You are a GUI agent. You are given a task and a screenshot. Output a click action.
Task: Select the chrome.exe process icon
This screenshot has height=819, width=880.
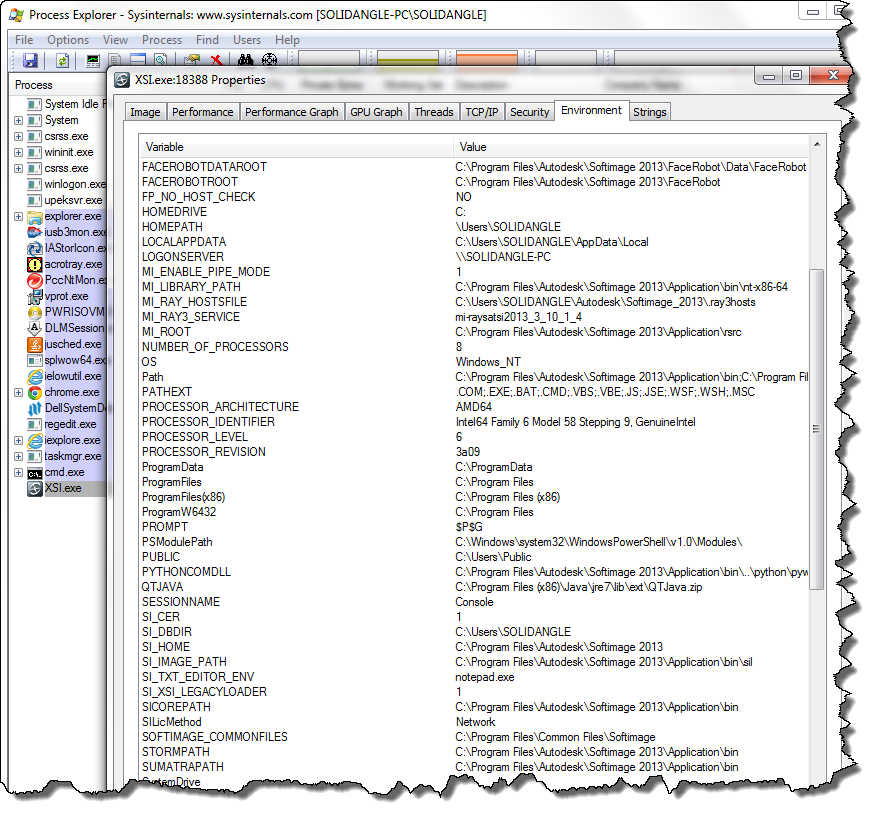pos(35,392)
